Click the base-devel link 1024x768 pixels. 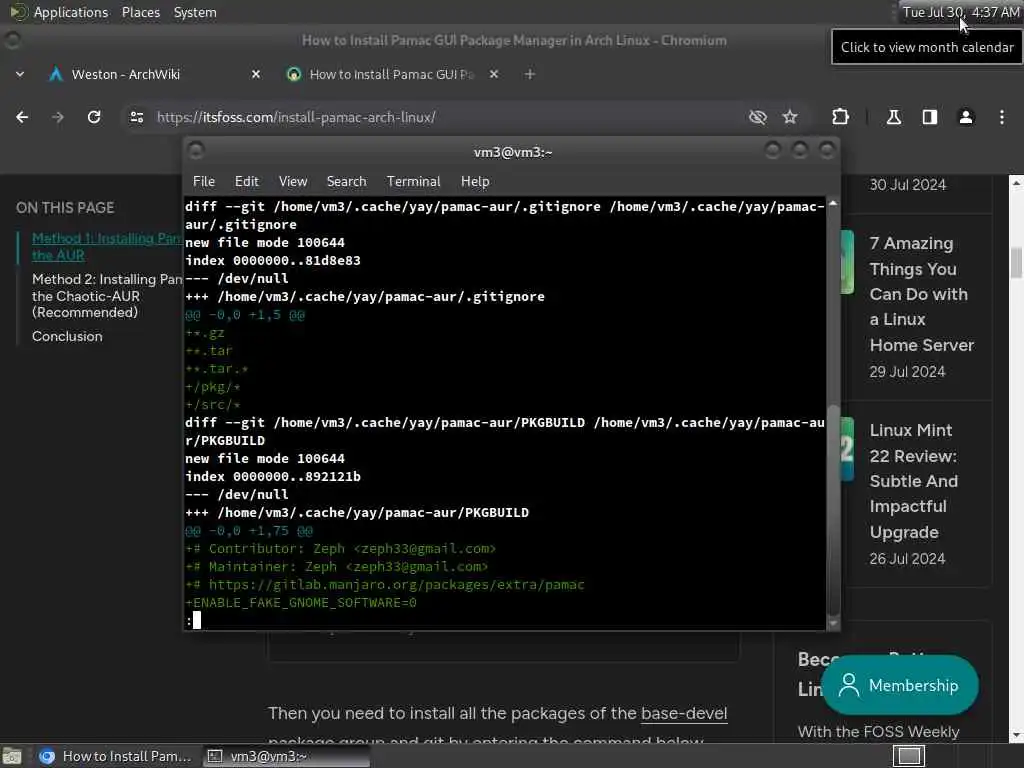(684, 713)
